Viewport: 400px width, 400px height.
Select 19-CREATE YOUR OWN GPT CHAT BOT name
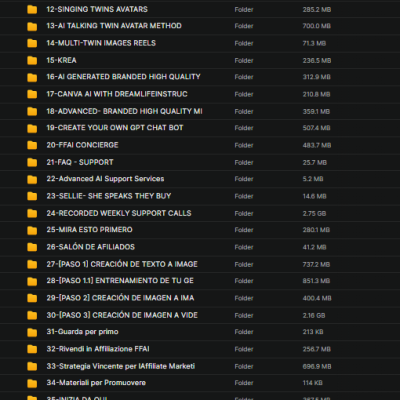pyautogui.click(x=115, y=128)
